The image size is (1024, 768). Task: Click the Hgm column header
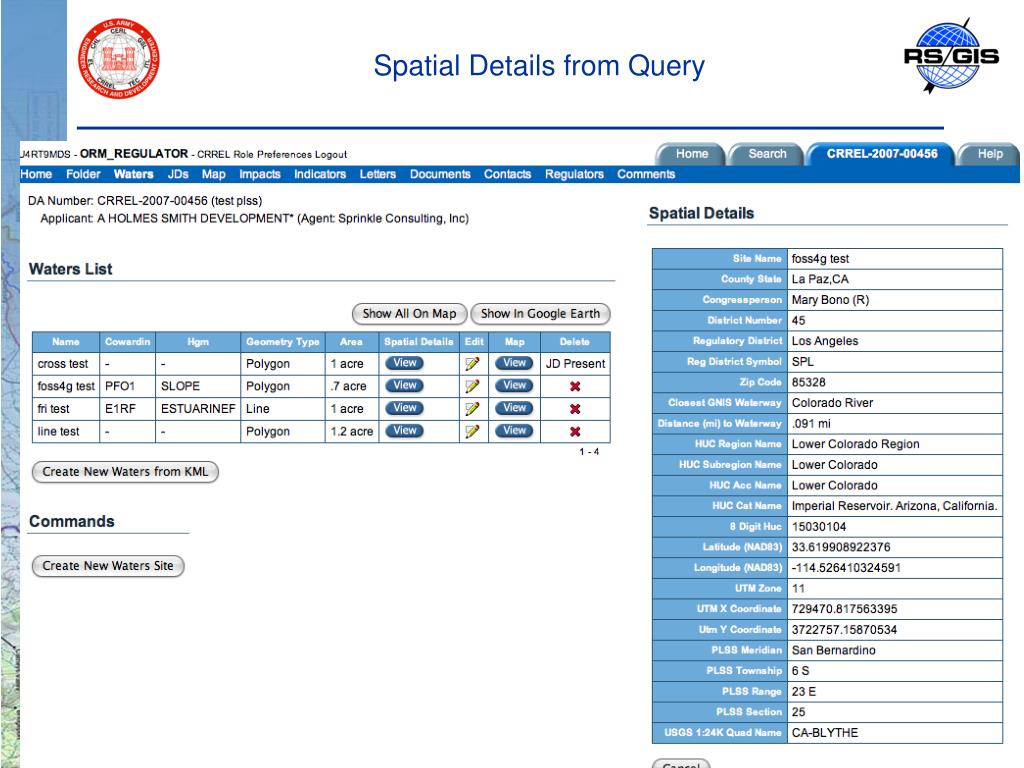198,342
